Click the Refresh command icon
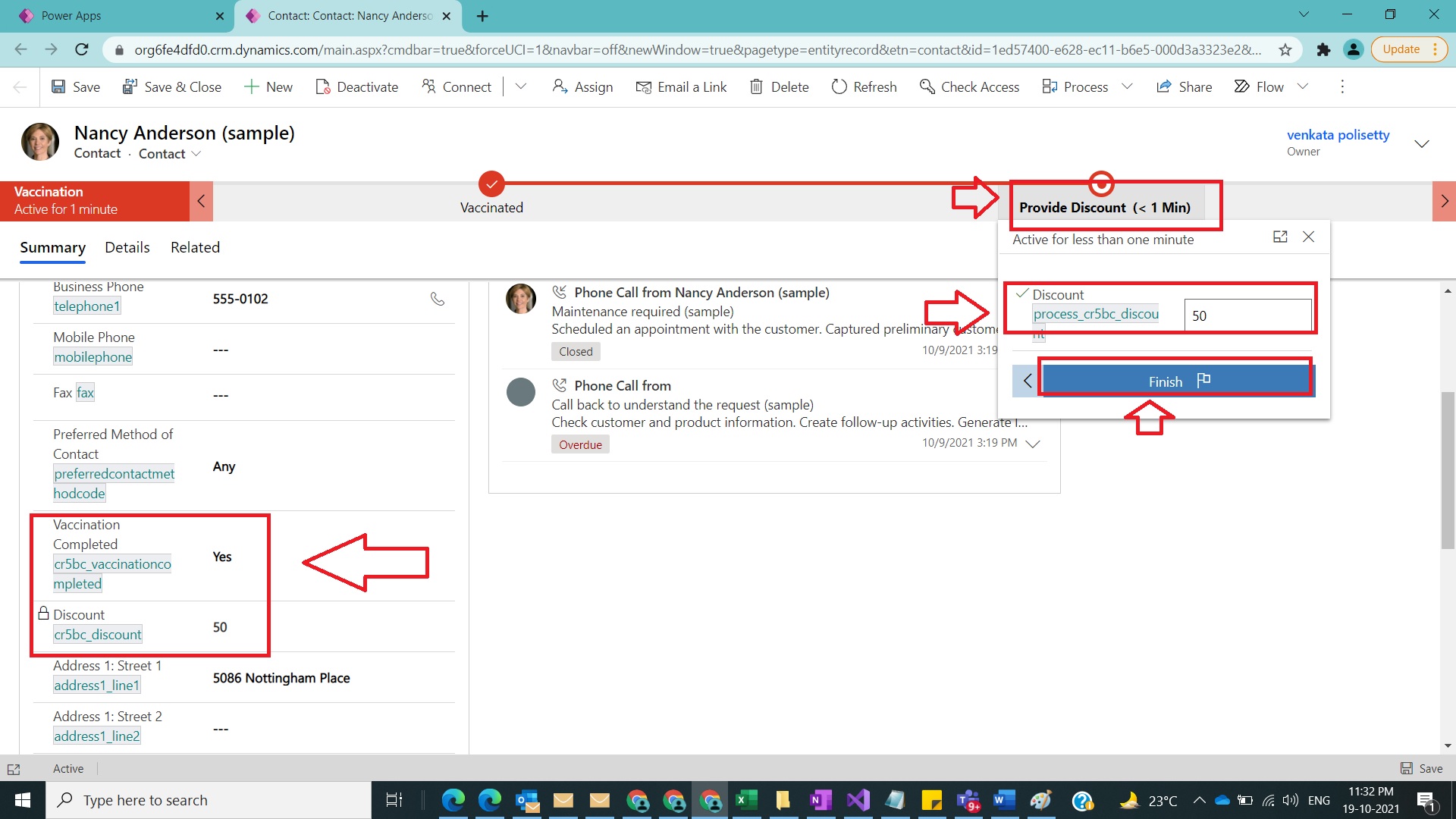 click(839, 86)
